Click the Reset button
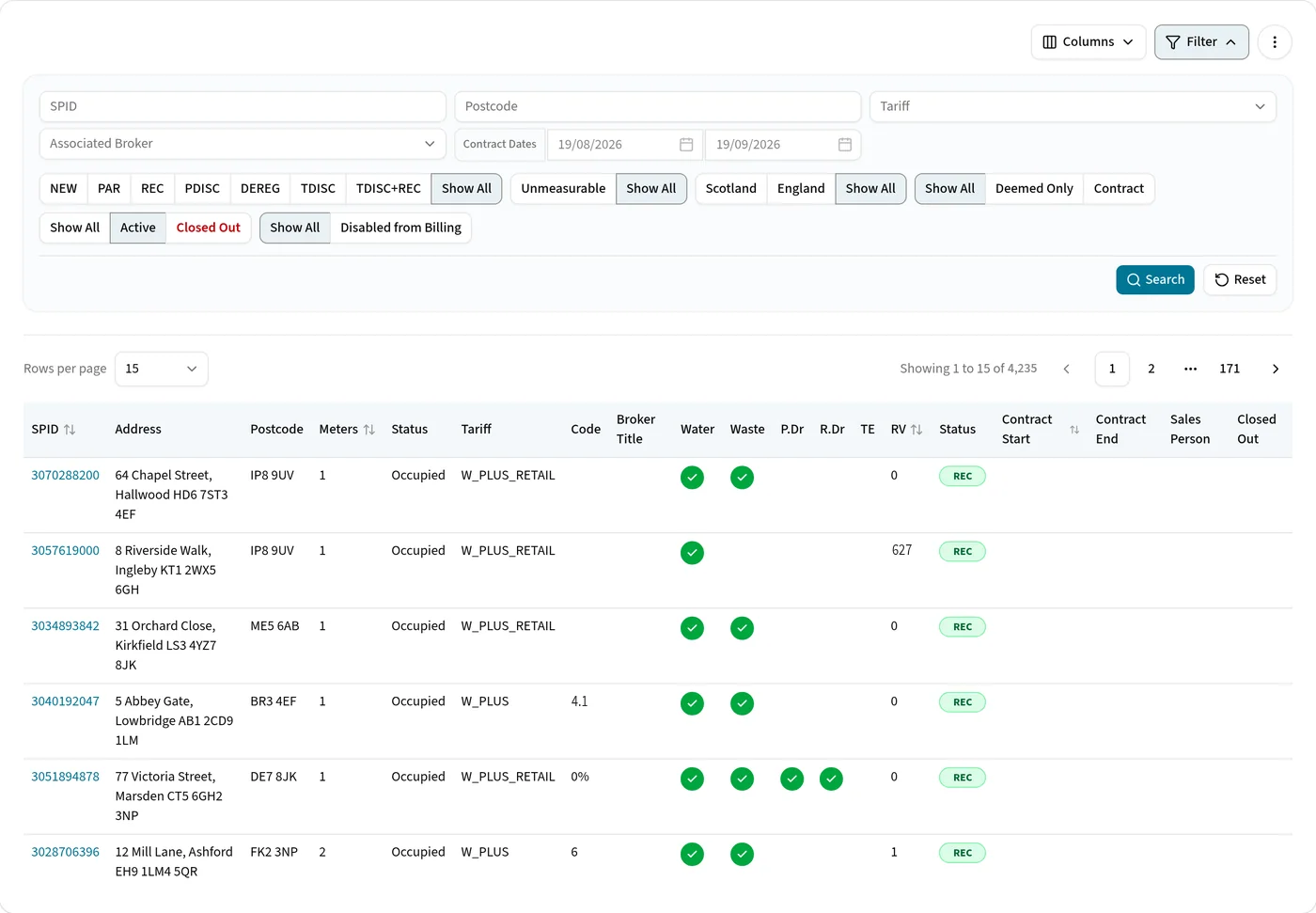Image resolution: width=1316 pixels, height=913 pixels. [x=1240, y=280]
